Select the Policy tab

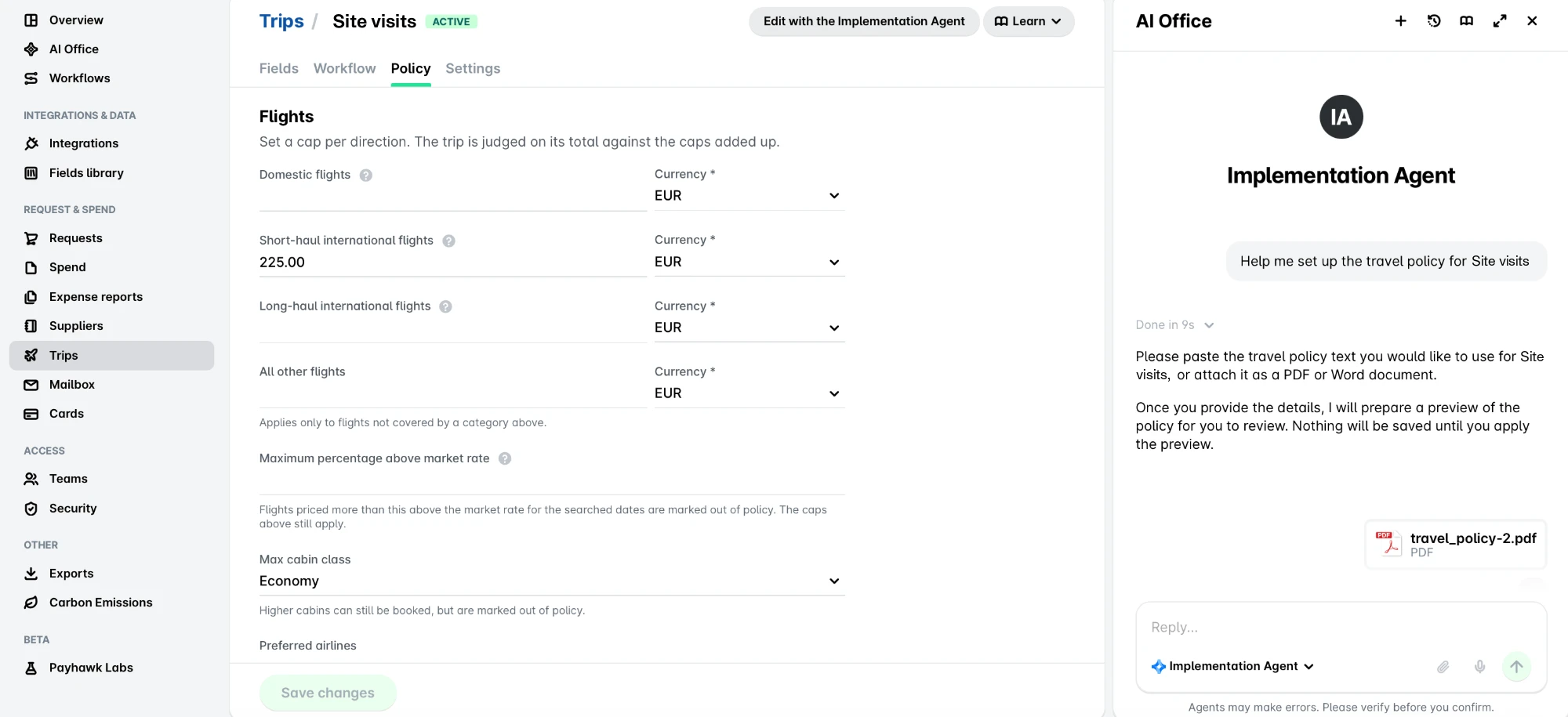[x=411, y=69]
